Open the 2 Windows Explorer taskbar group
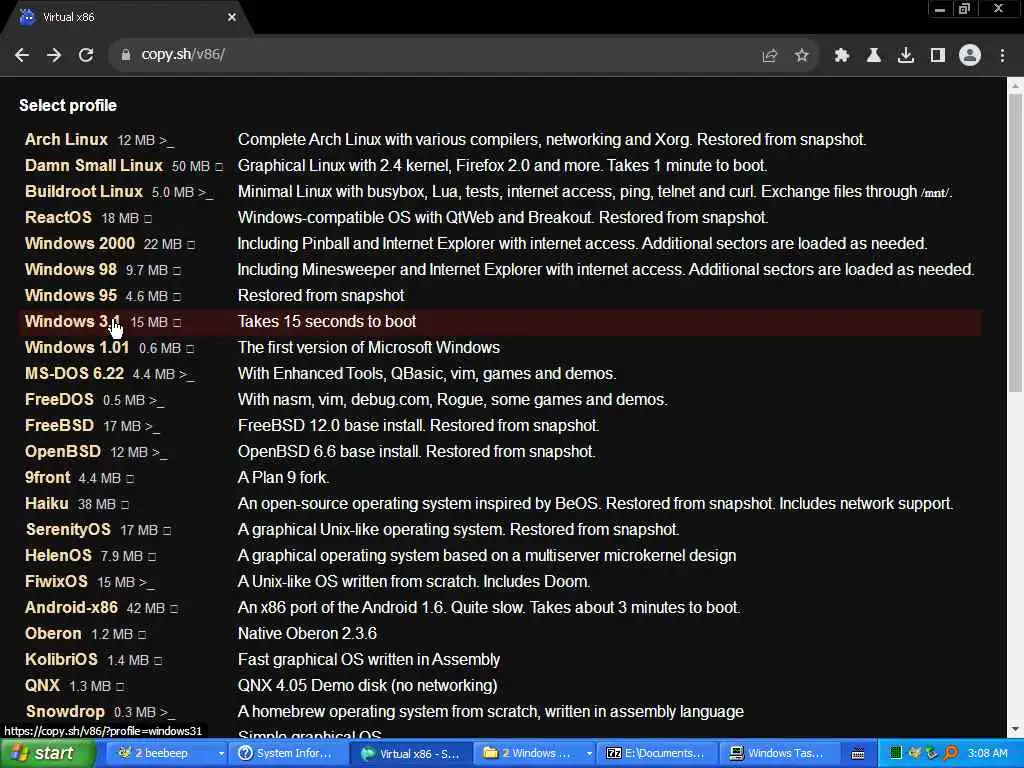Viewport: 1024px width, 768px height. click(530, 754)
